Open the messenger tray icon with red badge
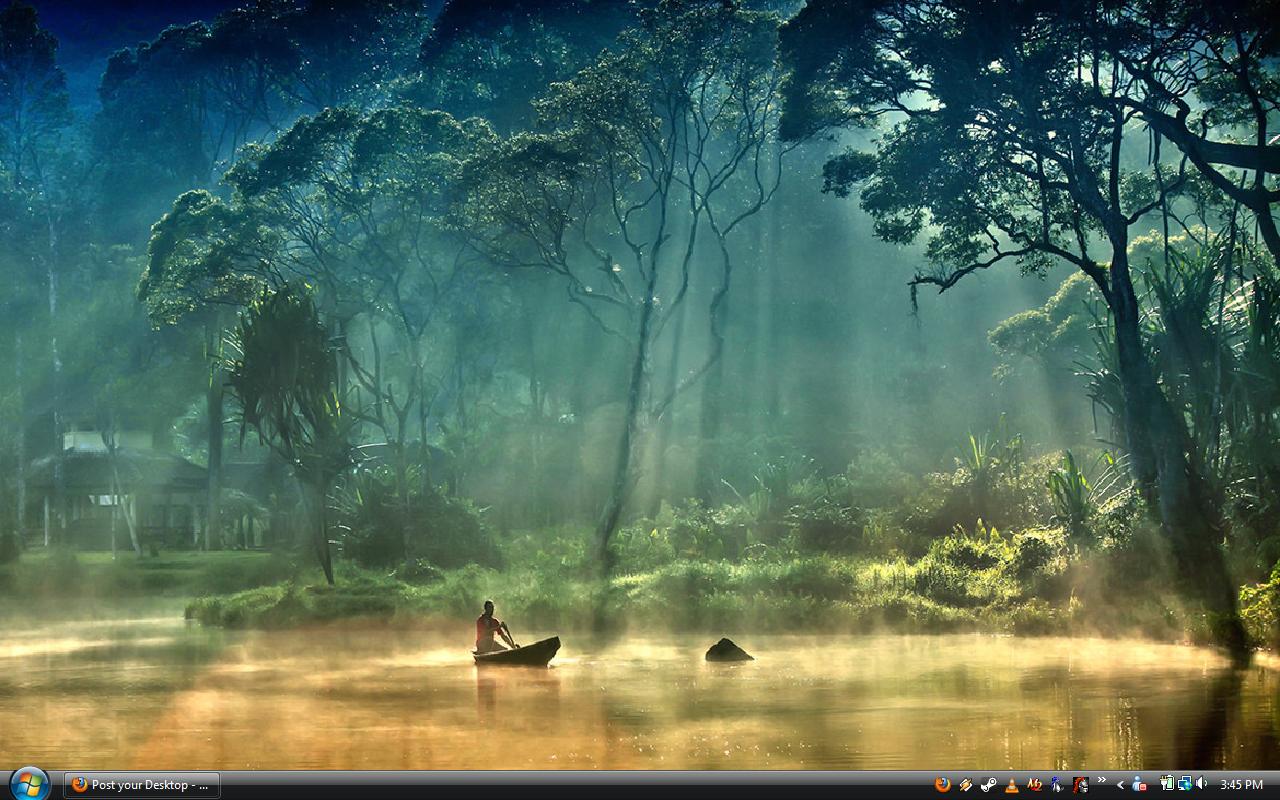 click(1139, 785)
